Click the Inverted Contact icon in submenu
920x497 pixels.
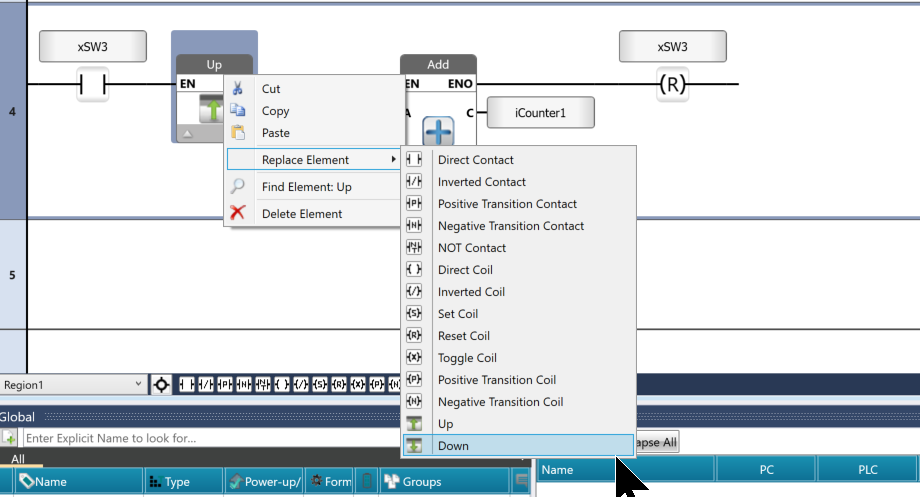(x=414, y=182)
